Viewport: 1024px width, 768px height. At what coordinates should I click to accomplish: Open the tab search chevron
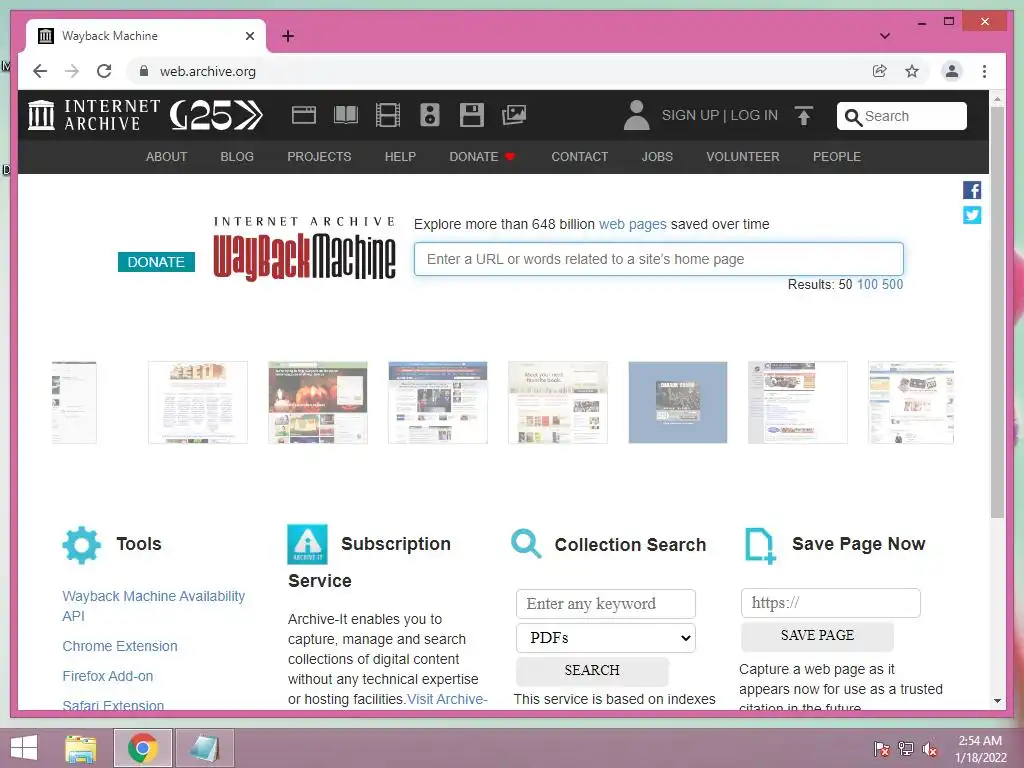coord(884,36)
